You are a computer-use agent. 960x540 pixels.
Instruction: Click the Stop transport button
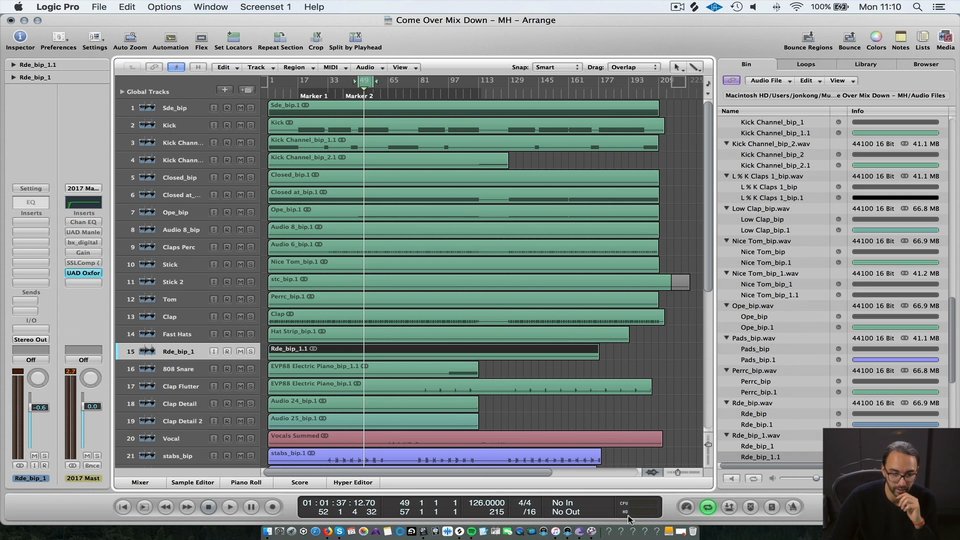[208, 507]
